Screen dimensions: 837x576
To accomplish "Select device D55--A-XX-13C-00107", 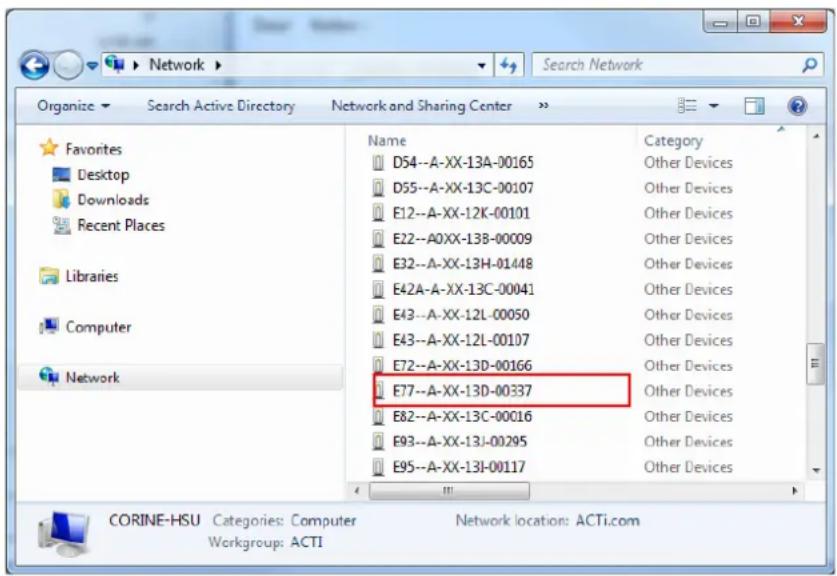I will [x=463, y=188].
